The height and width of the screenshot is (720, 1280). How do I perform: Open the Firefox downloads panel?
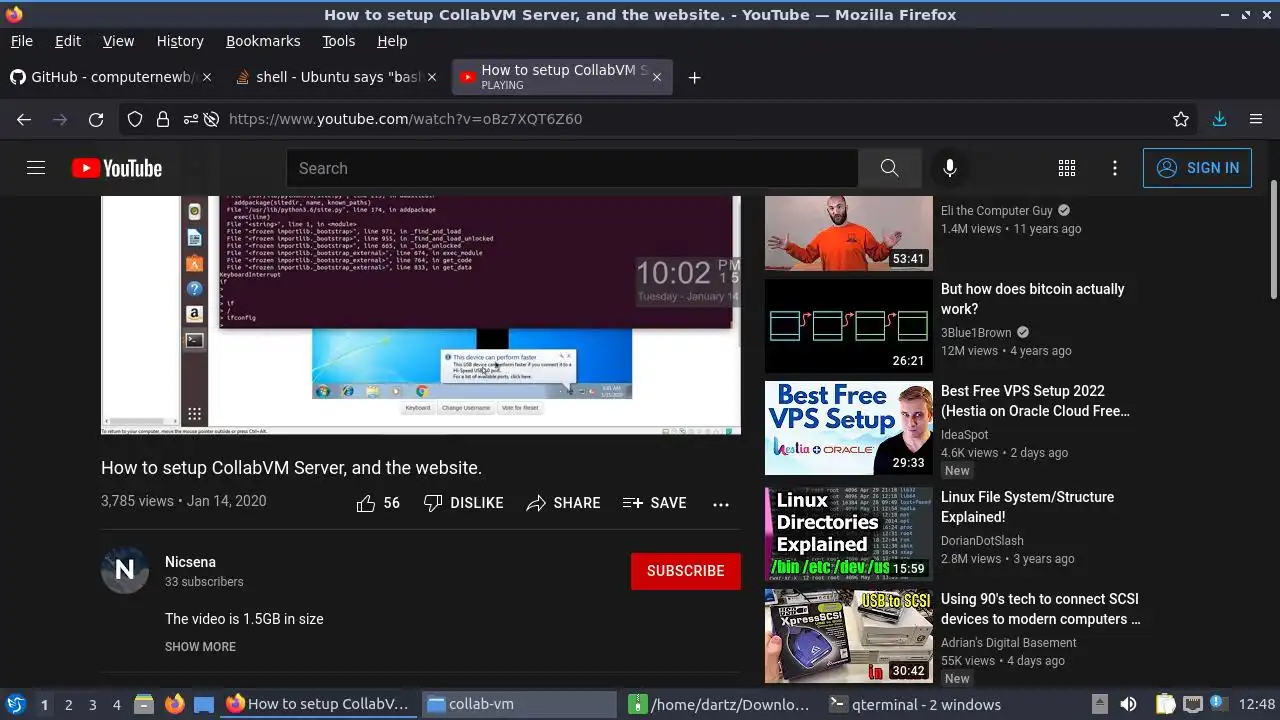click(x=1219, y=119)
